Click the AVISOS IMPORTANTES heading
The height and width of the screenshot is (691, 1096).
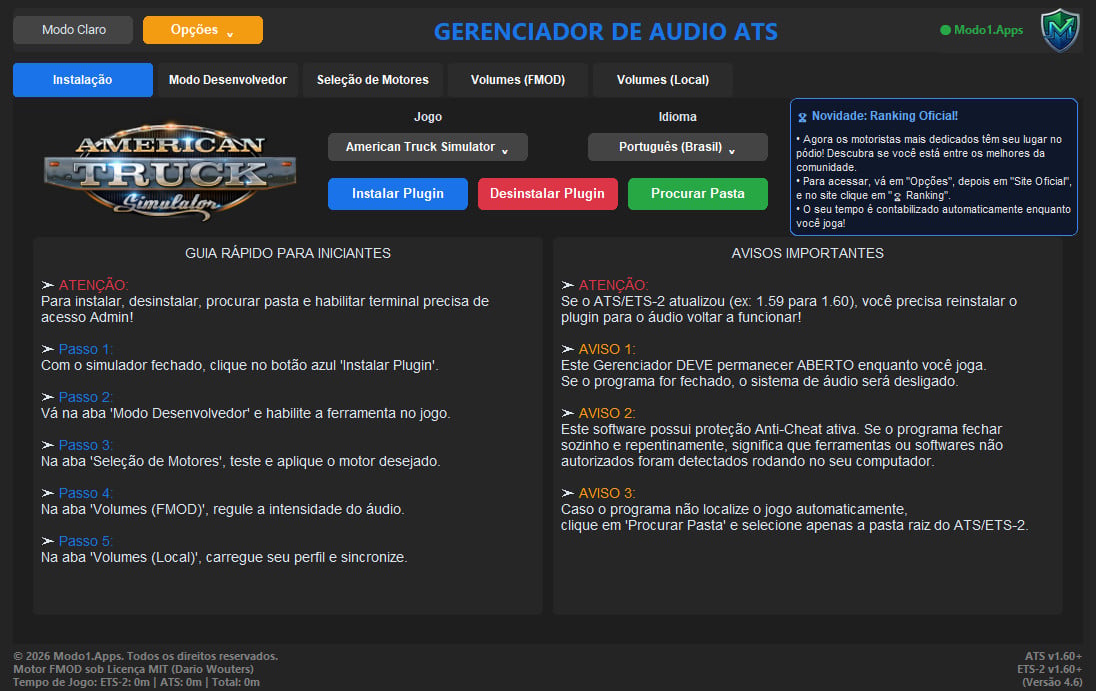[x=807, y=253]
